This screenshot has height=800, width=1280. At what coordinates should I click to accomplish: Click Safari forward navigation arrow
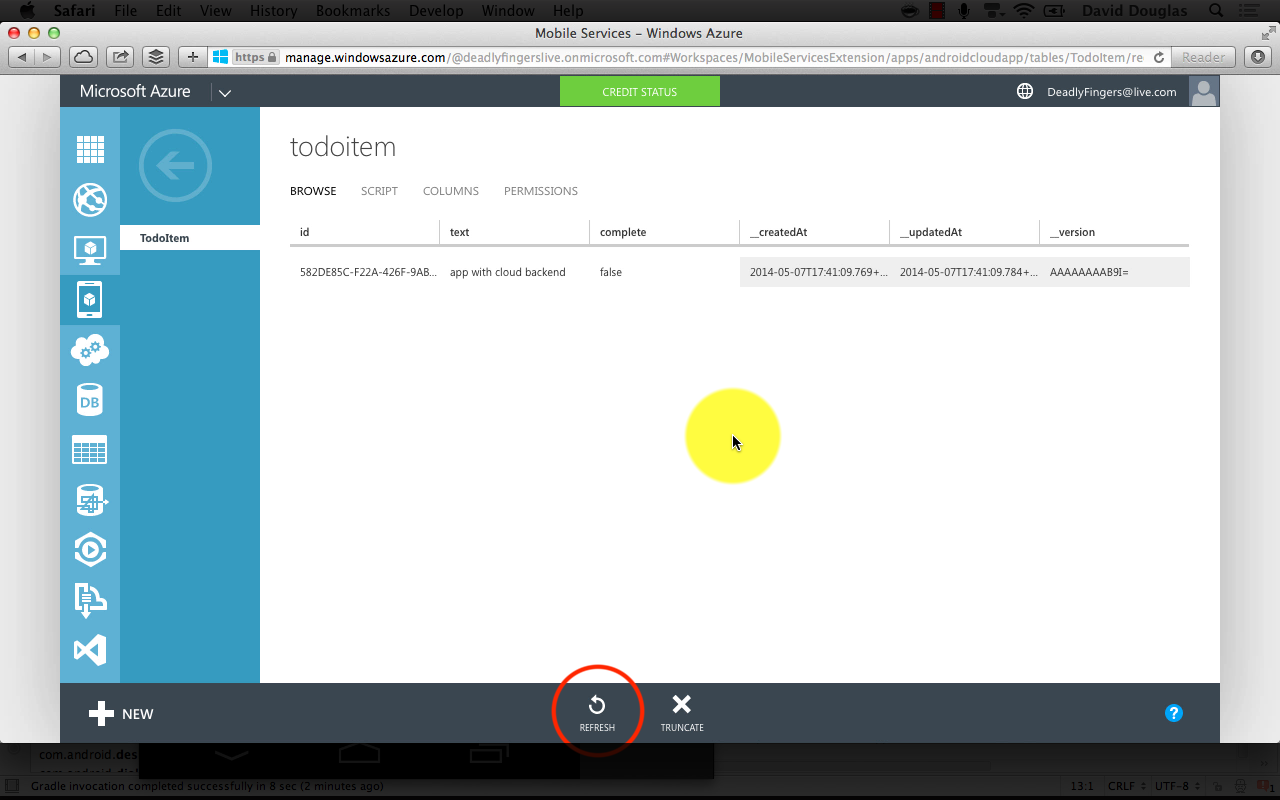[x=48, y=57]
